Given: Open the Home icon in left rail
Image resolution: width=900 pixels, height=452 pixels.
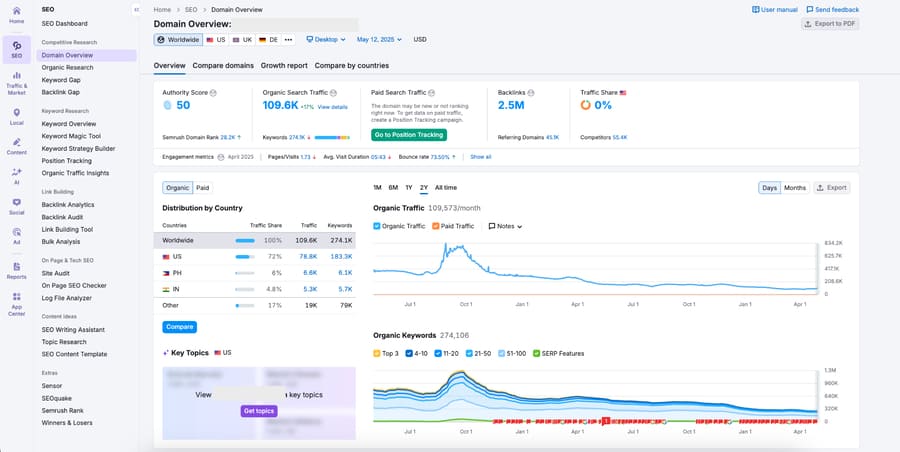Looking at the screenshot, I should (x=17, y=11).
